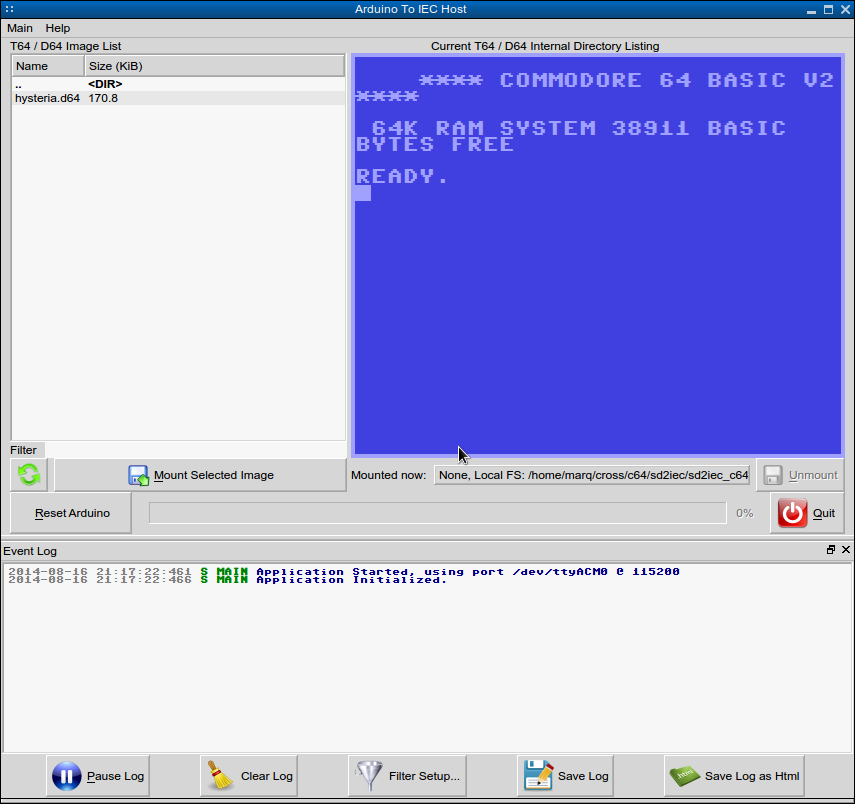The width and height of the screenshot is (855, 804).
Task: Click Save Log as Html
Action: point(734,776)
